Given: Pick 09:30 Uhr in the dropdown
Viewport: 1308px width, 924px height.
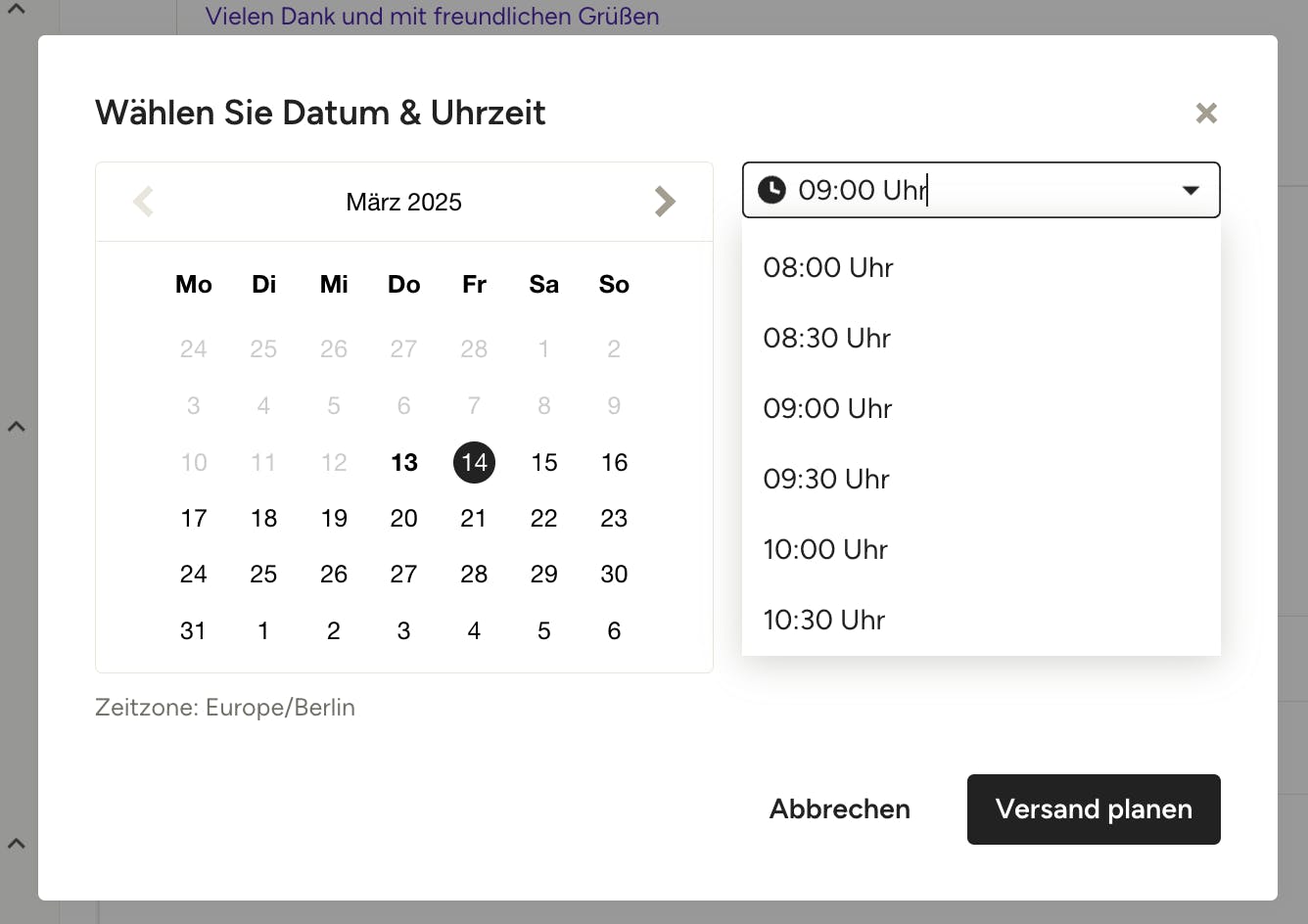Looking at the screenshot, I should tap(826, 479).
